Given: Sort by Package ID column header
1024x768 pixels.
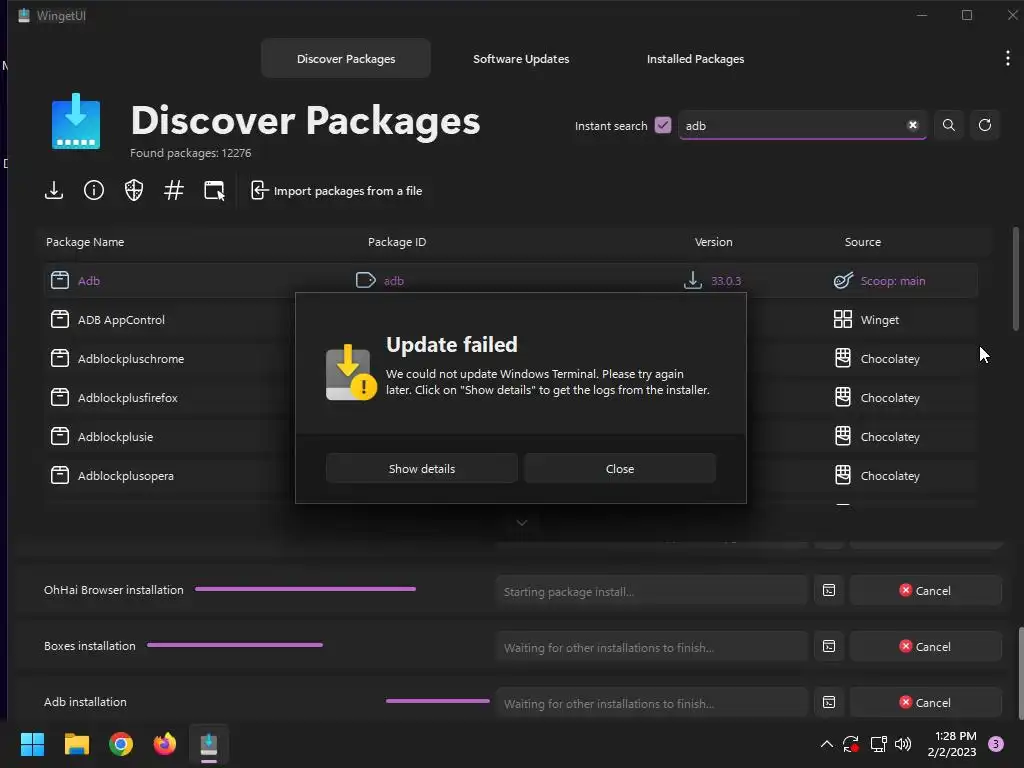Looking at the screenshot, I should click(x=396, y=242).
